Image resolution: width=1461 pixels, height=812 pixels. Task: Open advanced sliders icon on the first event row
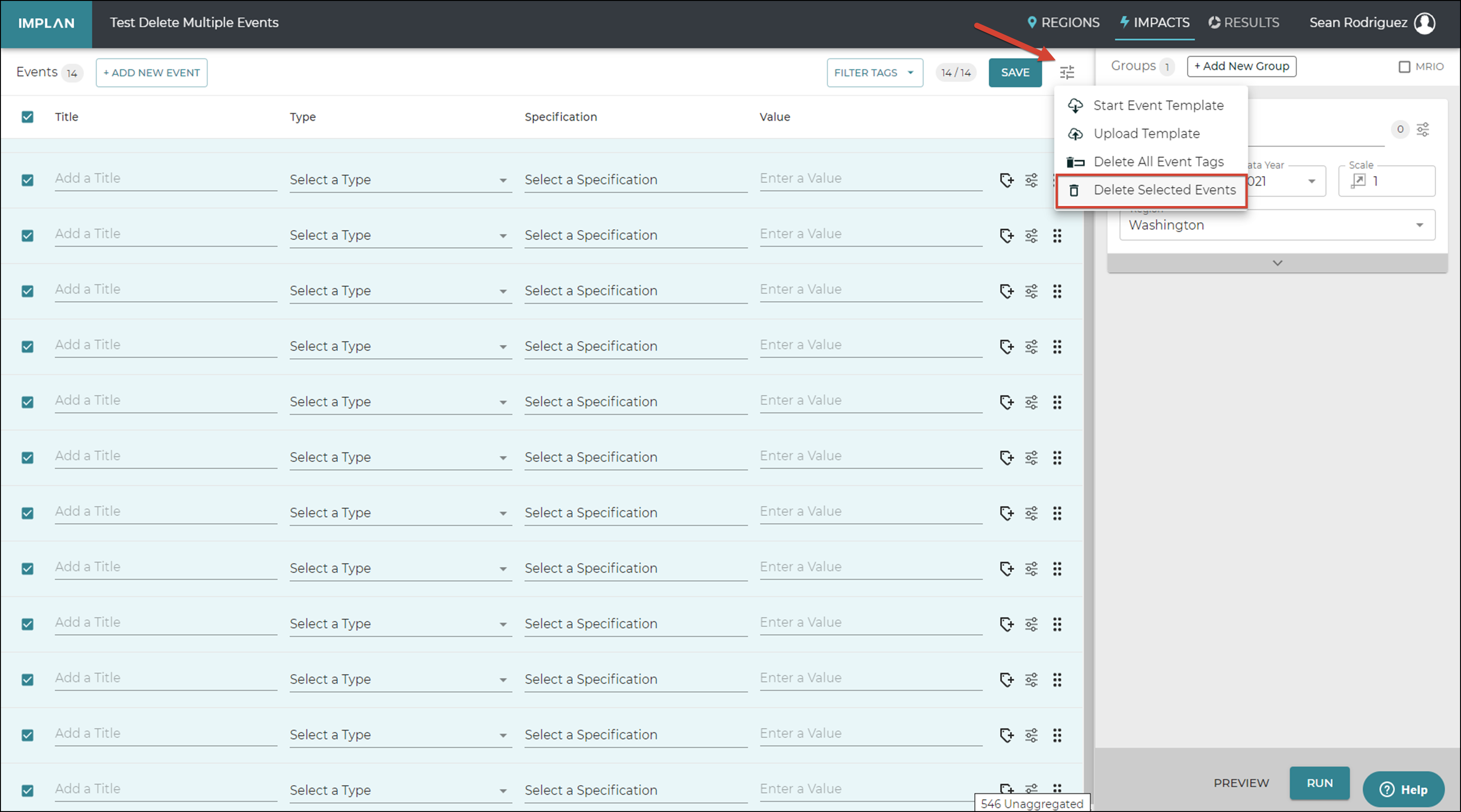pos(1032,180)
